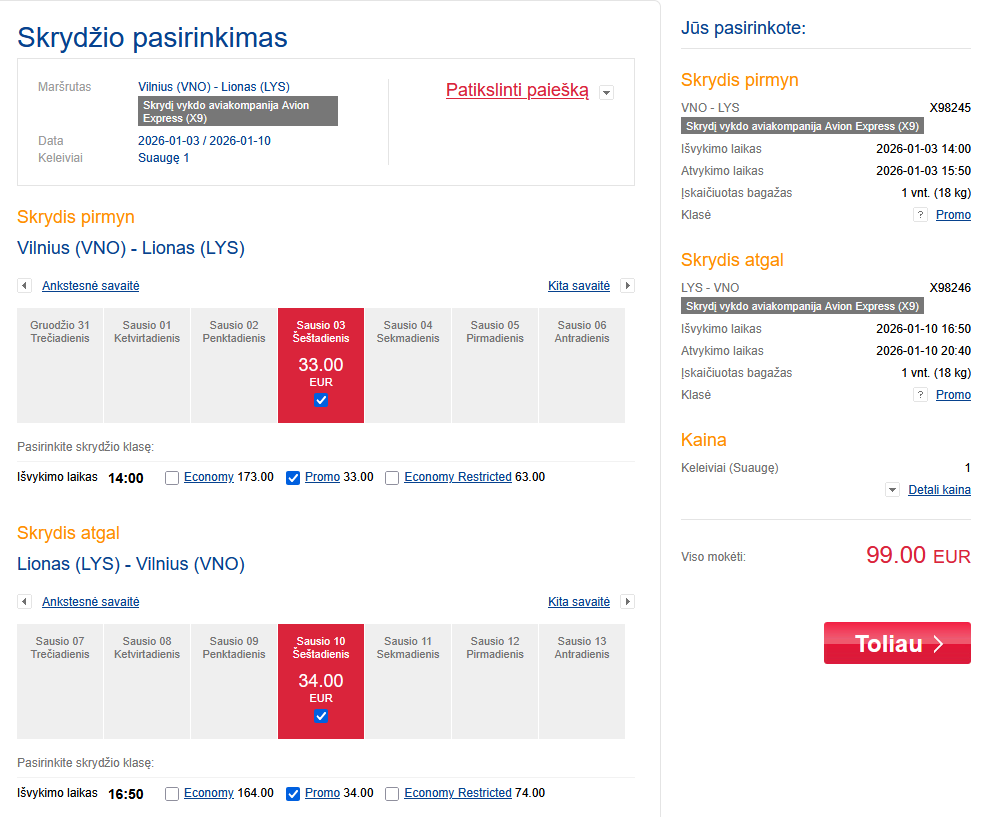
Task: Open the Detali kaina price breakdown link
Action: pyautogui.click(x=939, y=490)
